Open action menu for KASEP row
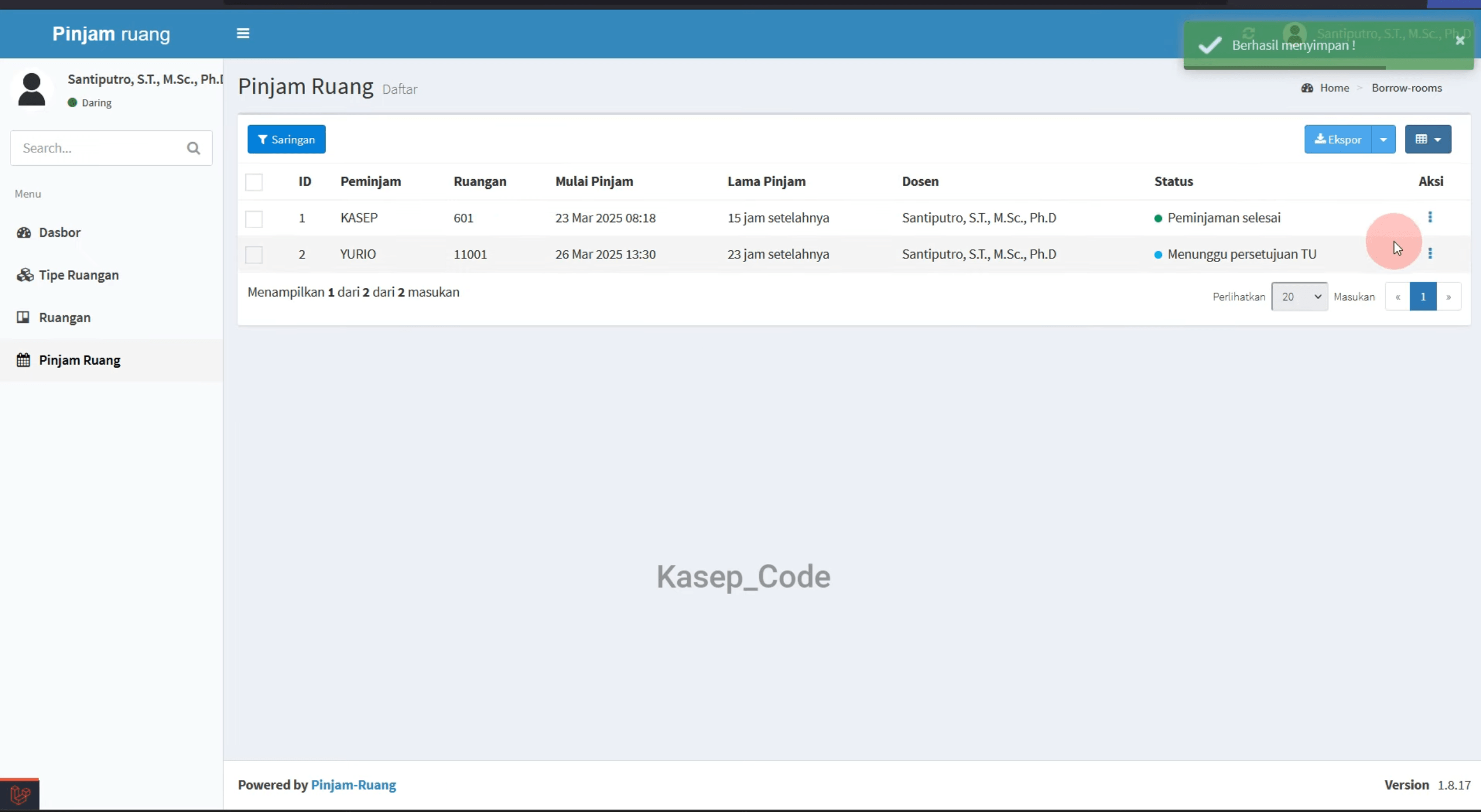This screenshot has height=812, width=1481. coord(1430,217)
